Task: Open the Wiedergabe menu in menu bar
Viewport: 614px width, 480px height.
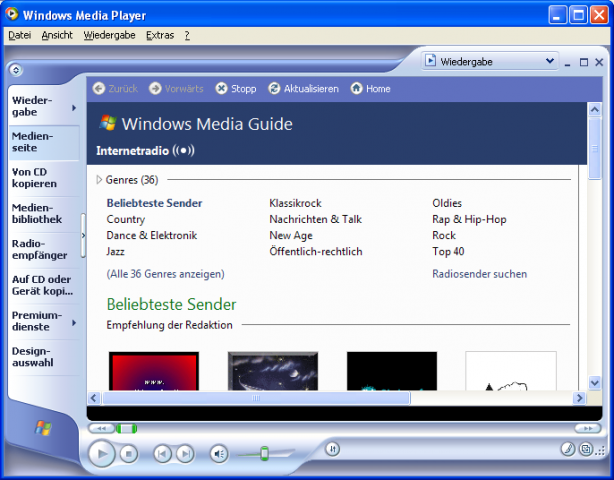Action: 109,35
